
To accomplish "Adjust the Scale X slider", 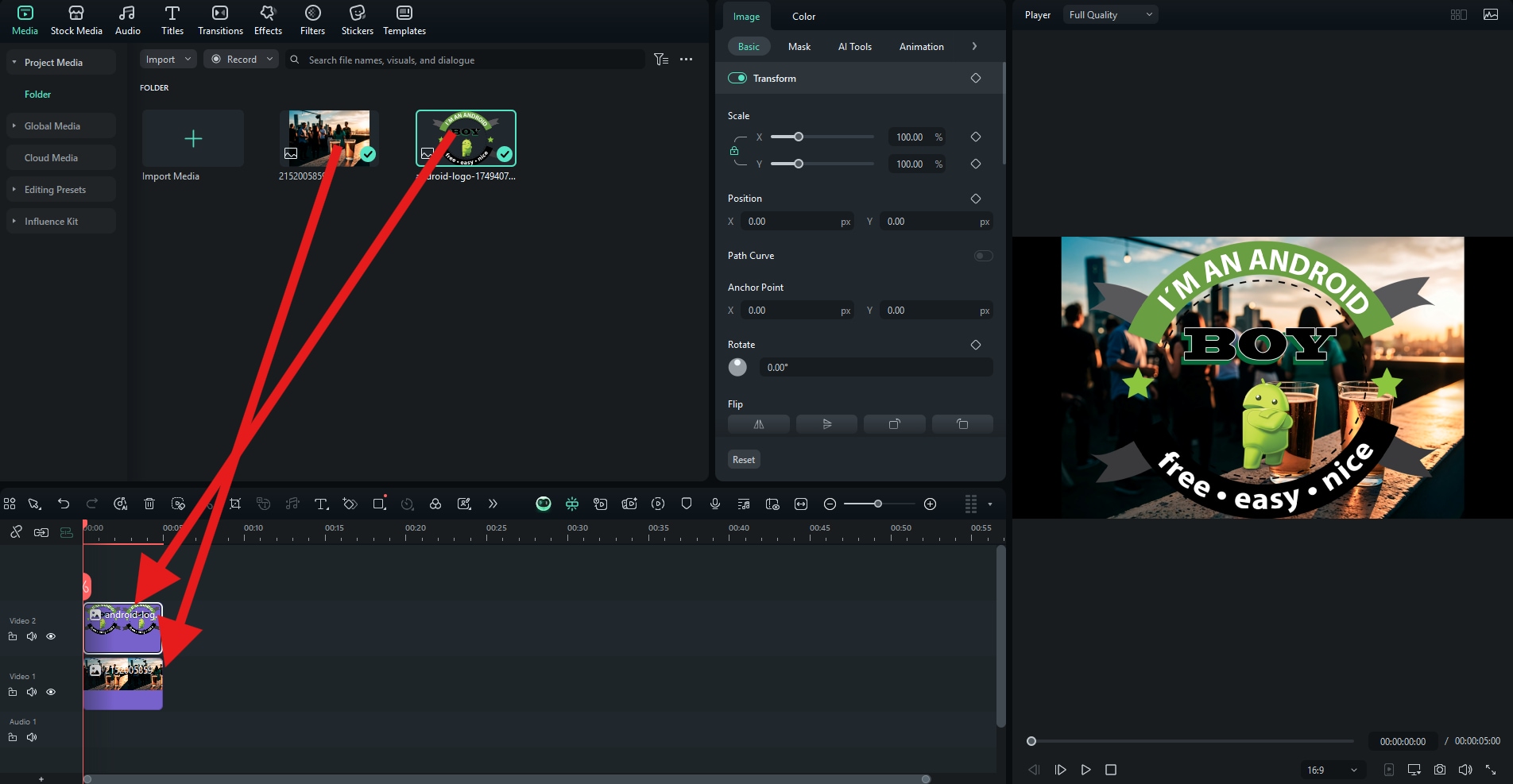I will pyautogui.click(x=822, y=137).
